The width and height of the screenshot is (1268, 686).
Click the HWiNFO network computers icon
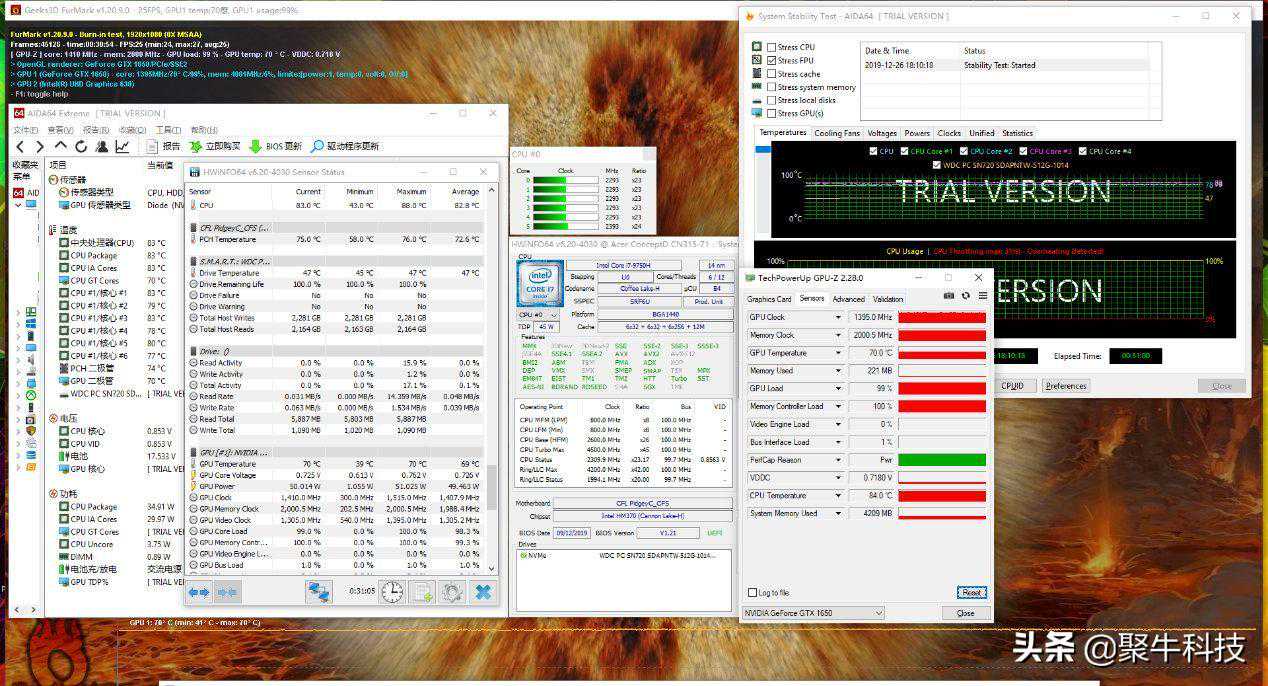point(319,592)
